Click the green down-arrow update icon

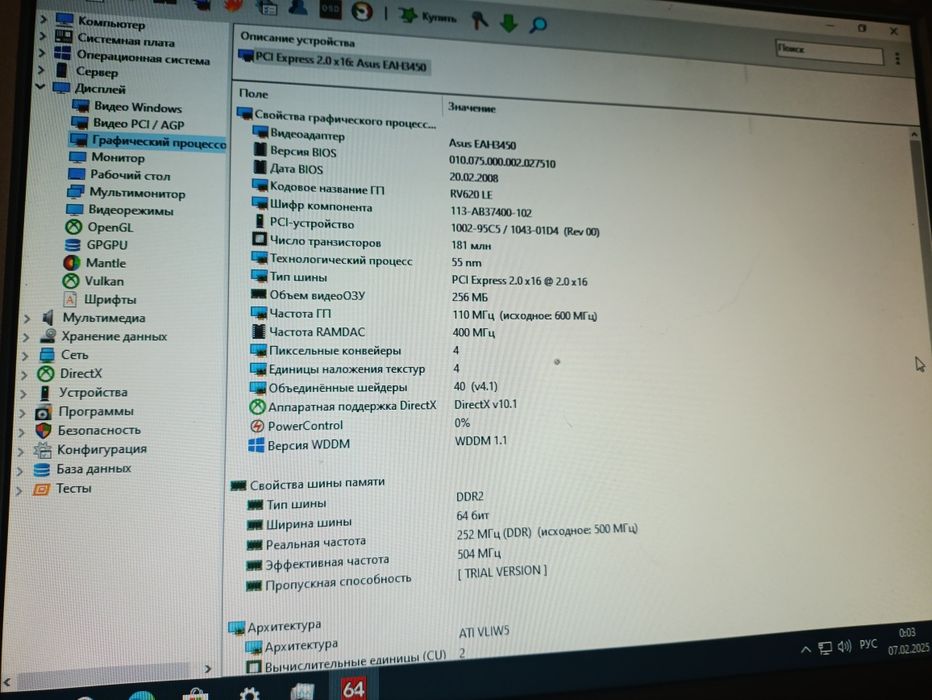click(509, 23)
